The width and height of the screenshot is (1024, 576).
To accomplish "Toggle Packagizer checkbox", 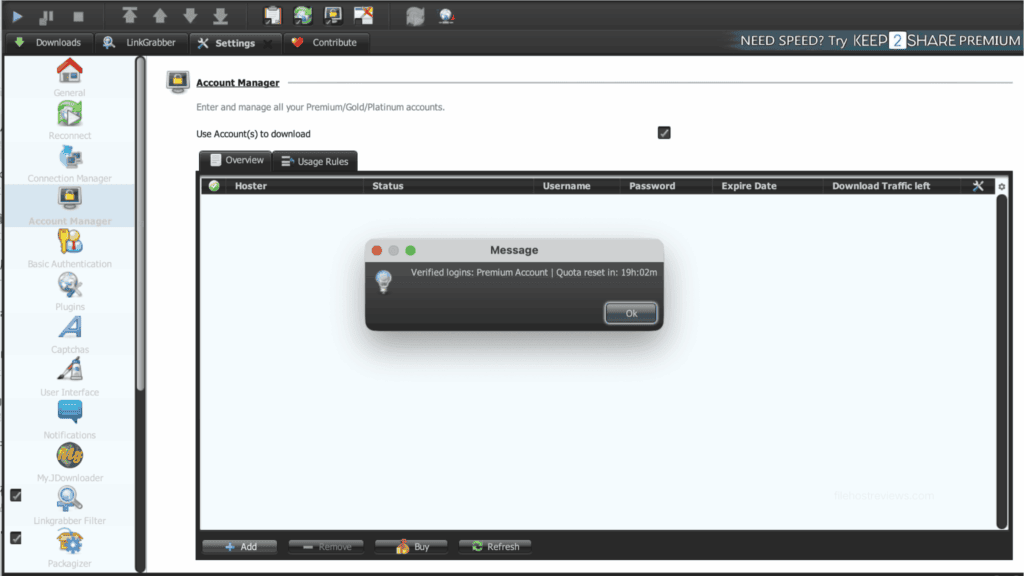I will tap(16, 538).
